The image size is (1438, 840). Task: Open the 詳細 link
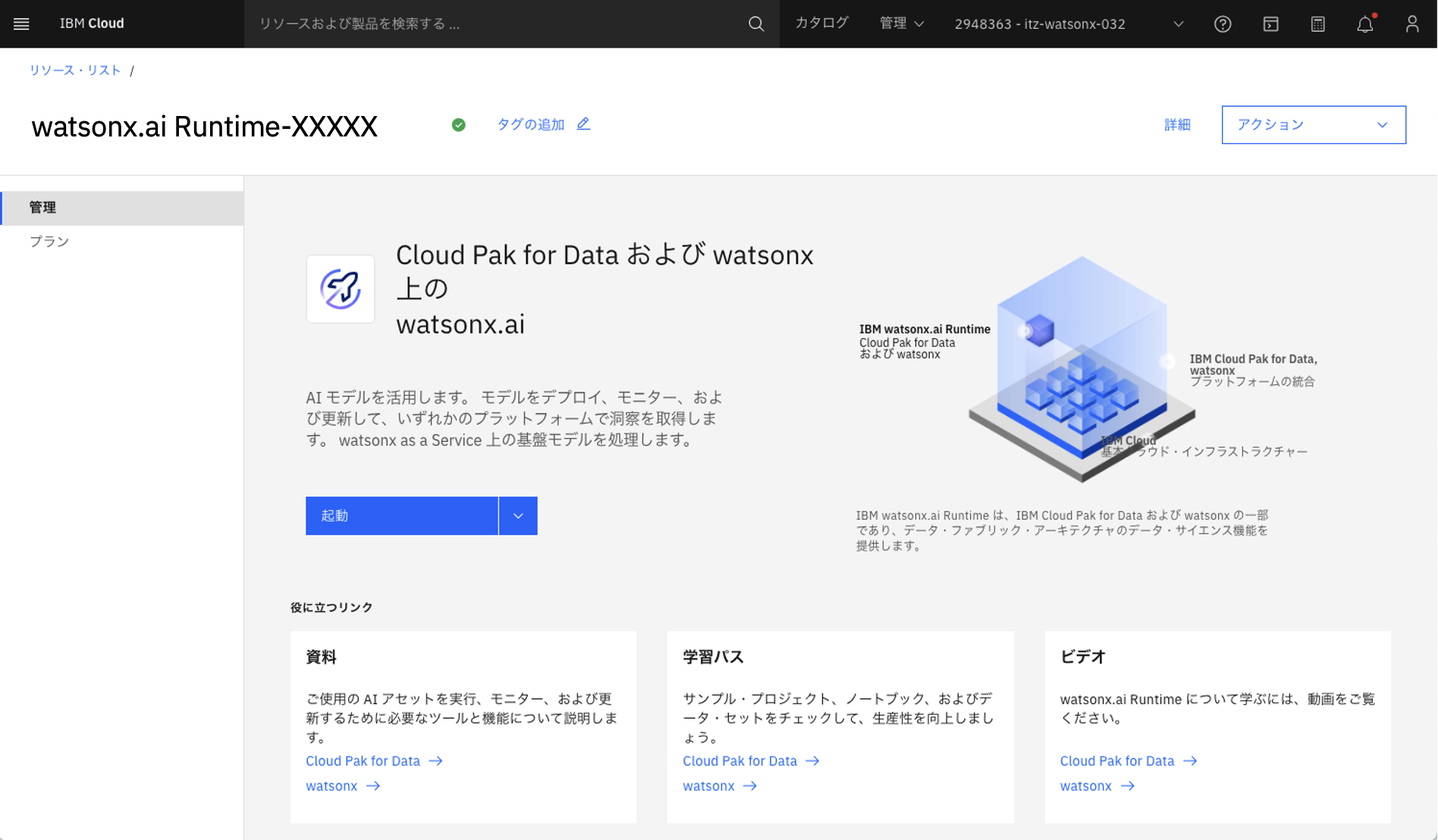[x=1177, y=124]
